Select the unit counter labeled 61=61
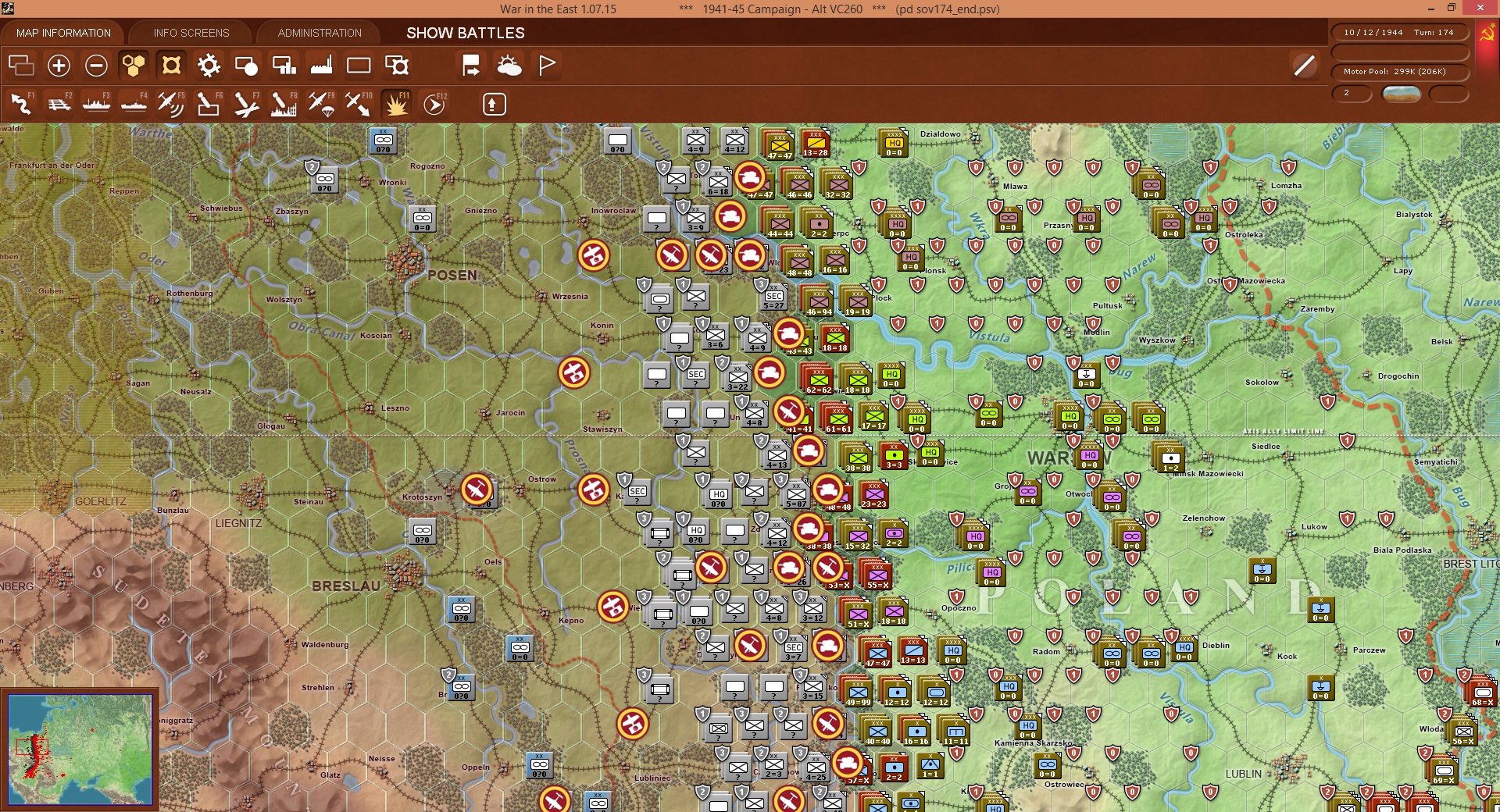Screen dimensions: 1500x812 [x=837, y=418]
